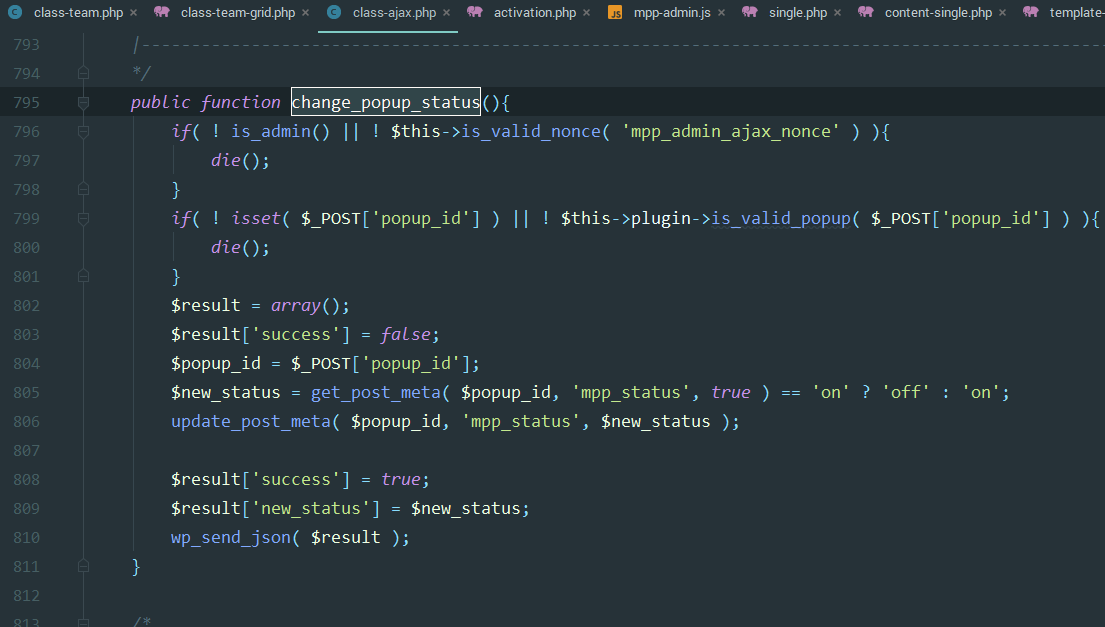This screenshot has height=627, width=1105.
Task: Close the class-team-grid.php tab
Action: coord(305,13)
